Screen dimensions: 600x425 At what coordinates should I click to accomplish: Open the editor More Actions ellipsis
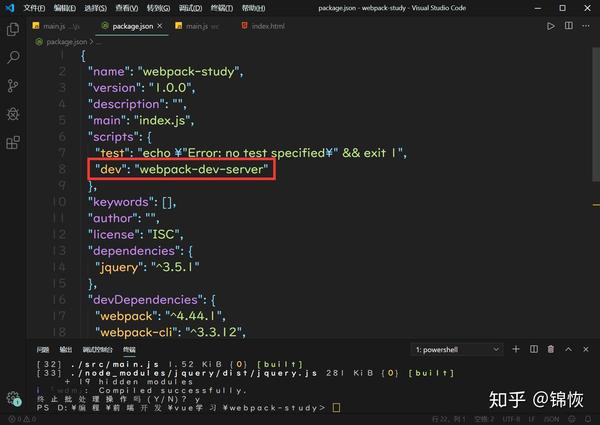pyautogui.click(x=586, y=26)
